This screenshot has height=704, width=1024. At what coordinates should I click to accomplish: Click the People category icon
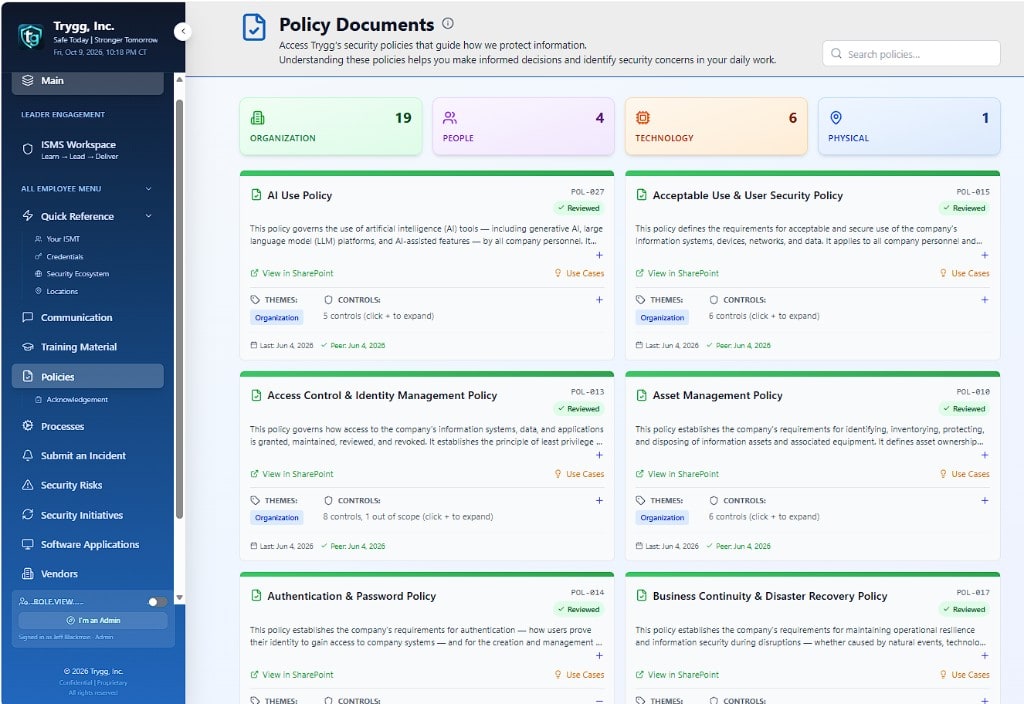(450, 118)
